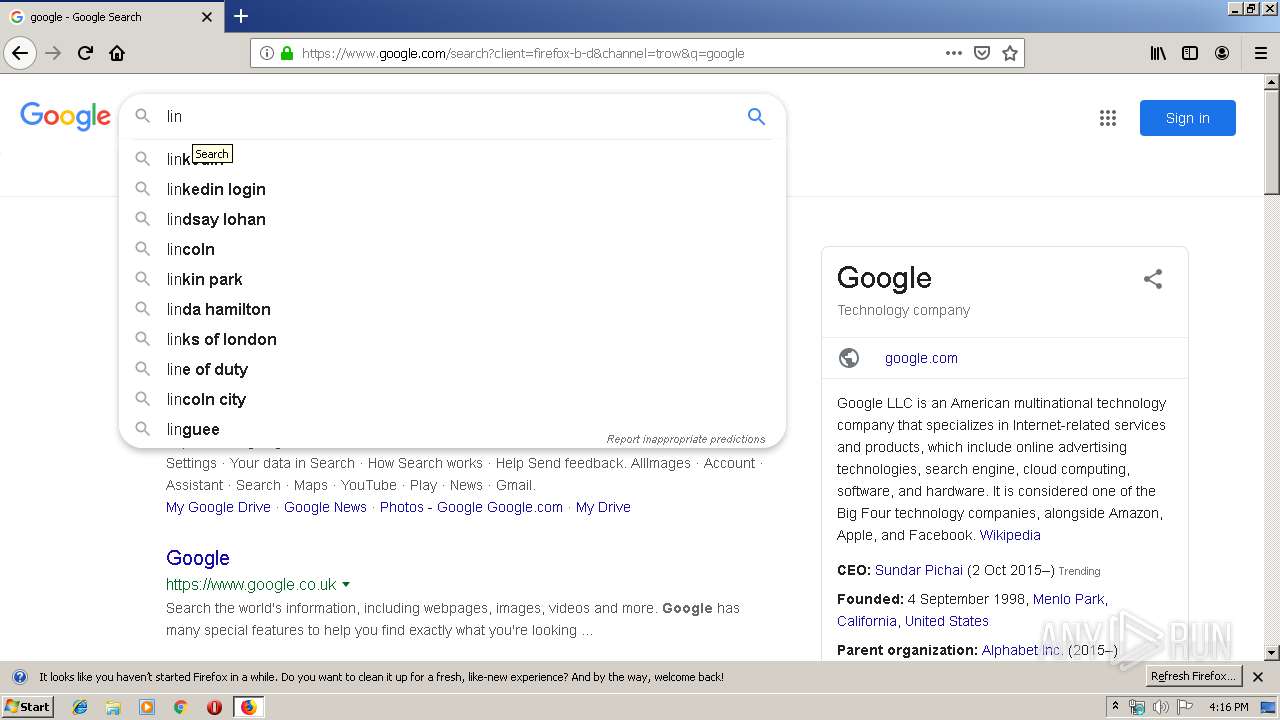Open the Library icon in toolbar
1280x720 pixels.
tap(1158, 53)
